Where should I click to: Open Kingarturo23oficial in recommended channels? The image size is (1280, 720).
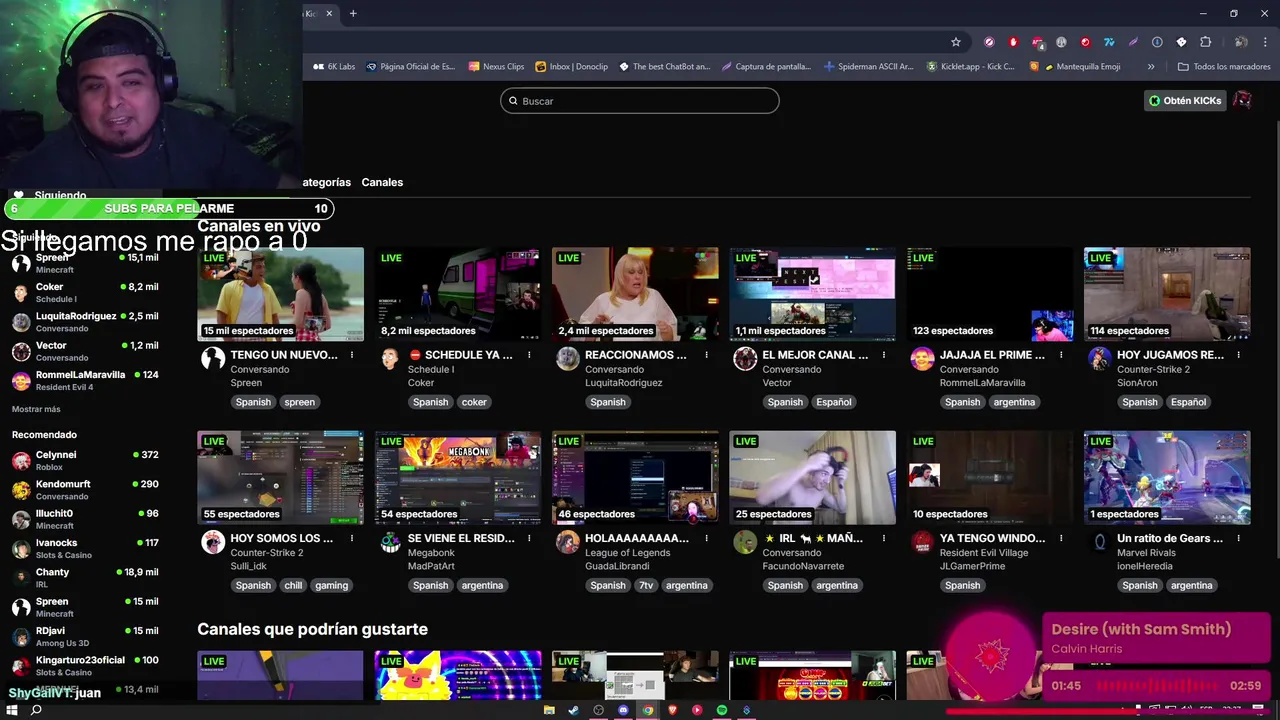85,666
